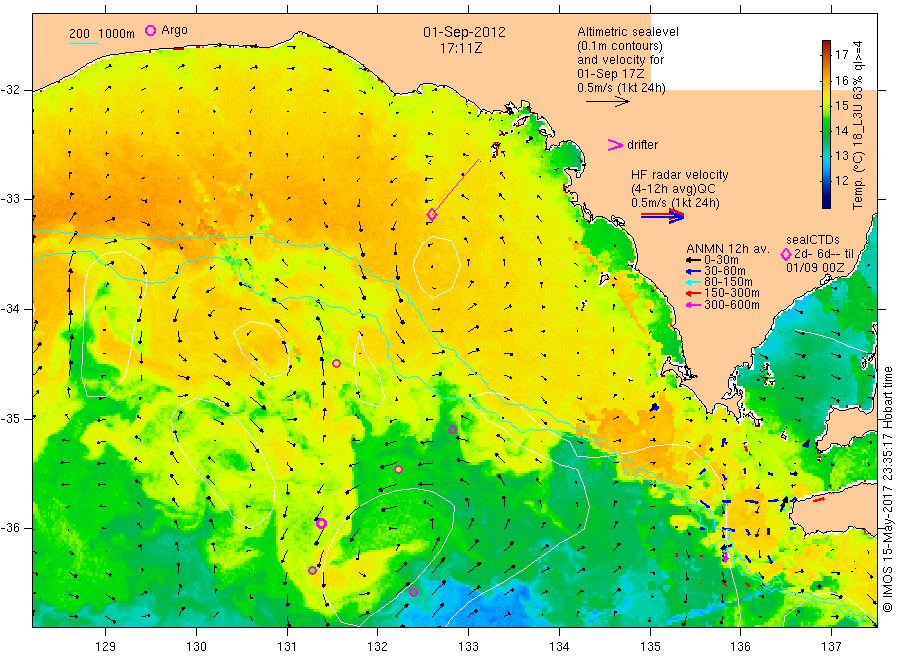The image size is (900, 660).
Task: Click the altimetric velocity black scale arrow
Action: (x=608, y=102)
